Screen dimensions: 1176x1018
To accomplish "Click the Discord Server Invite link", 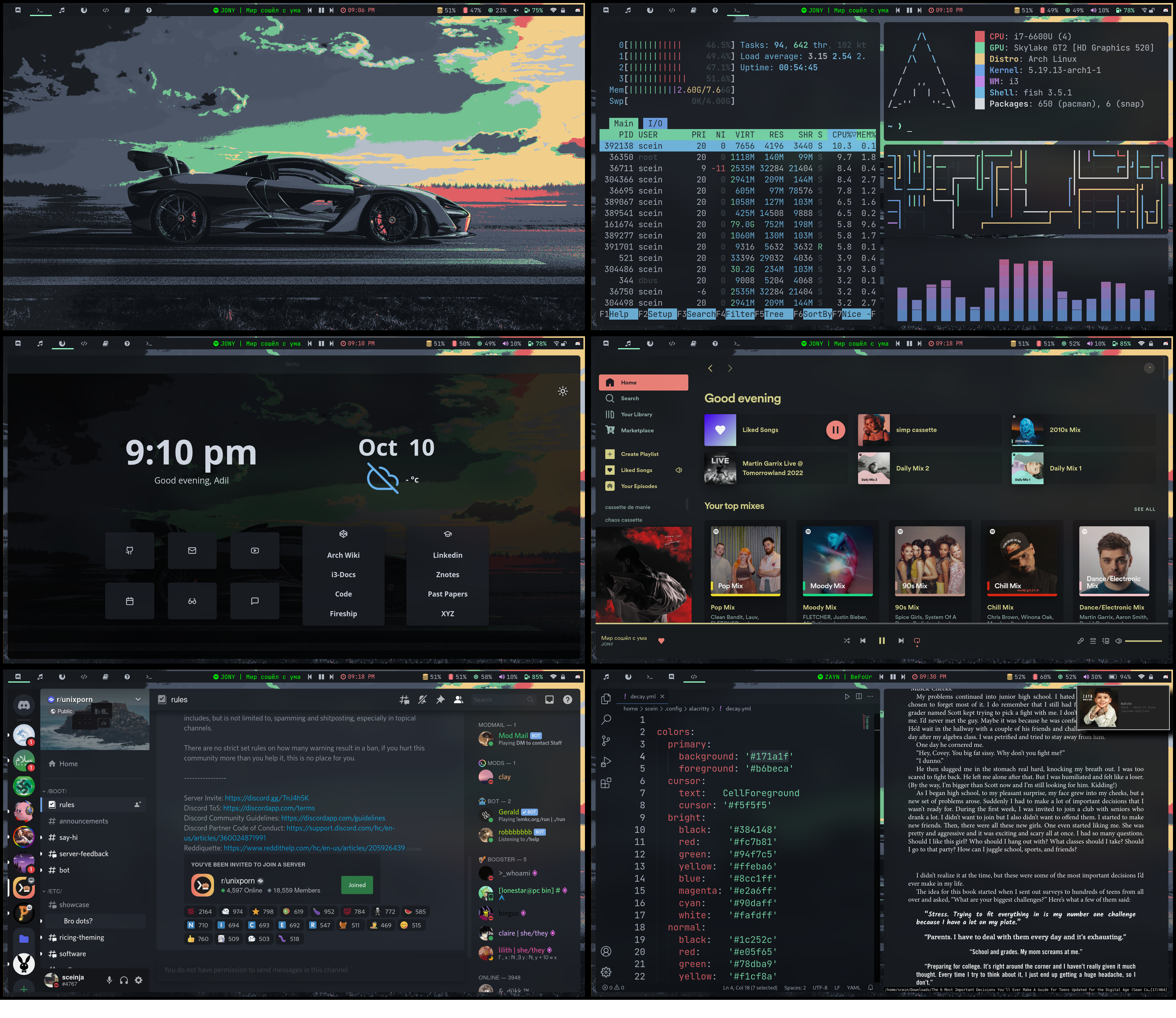I will [x=266, y=797].
